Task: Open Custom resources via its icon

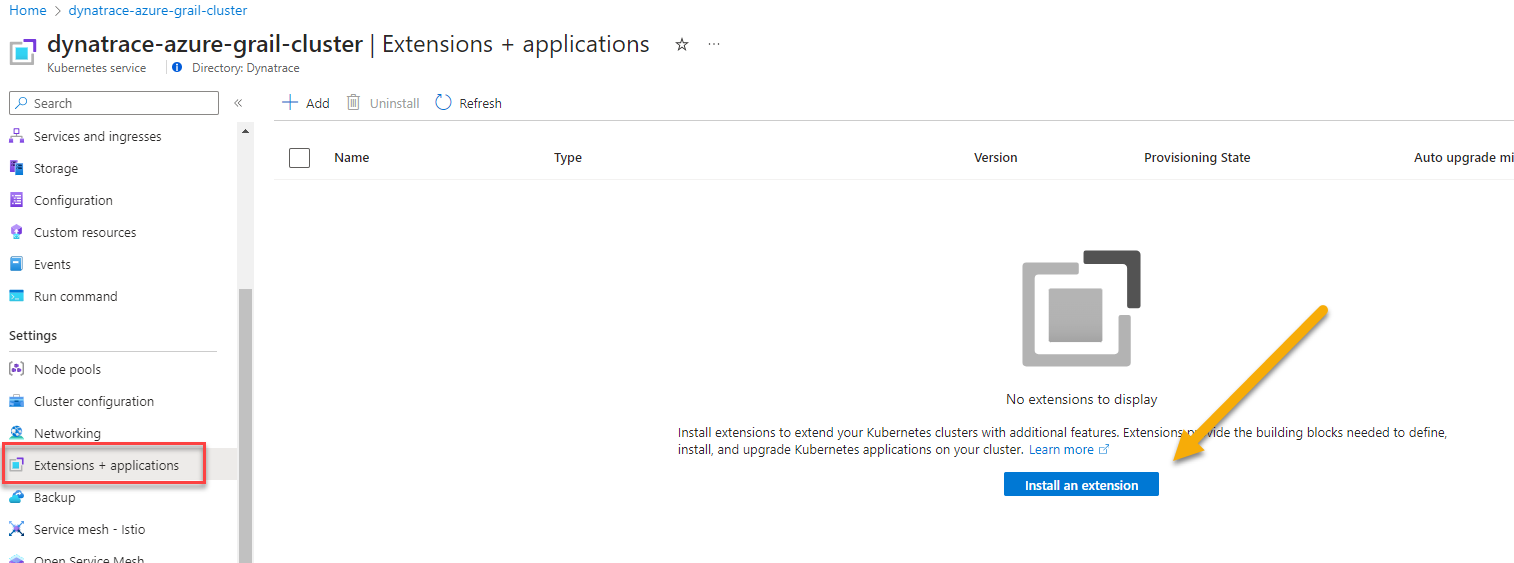Action: [16, 232]
